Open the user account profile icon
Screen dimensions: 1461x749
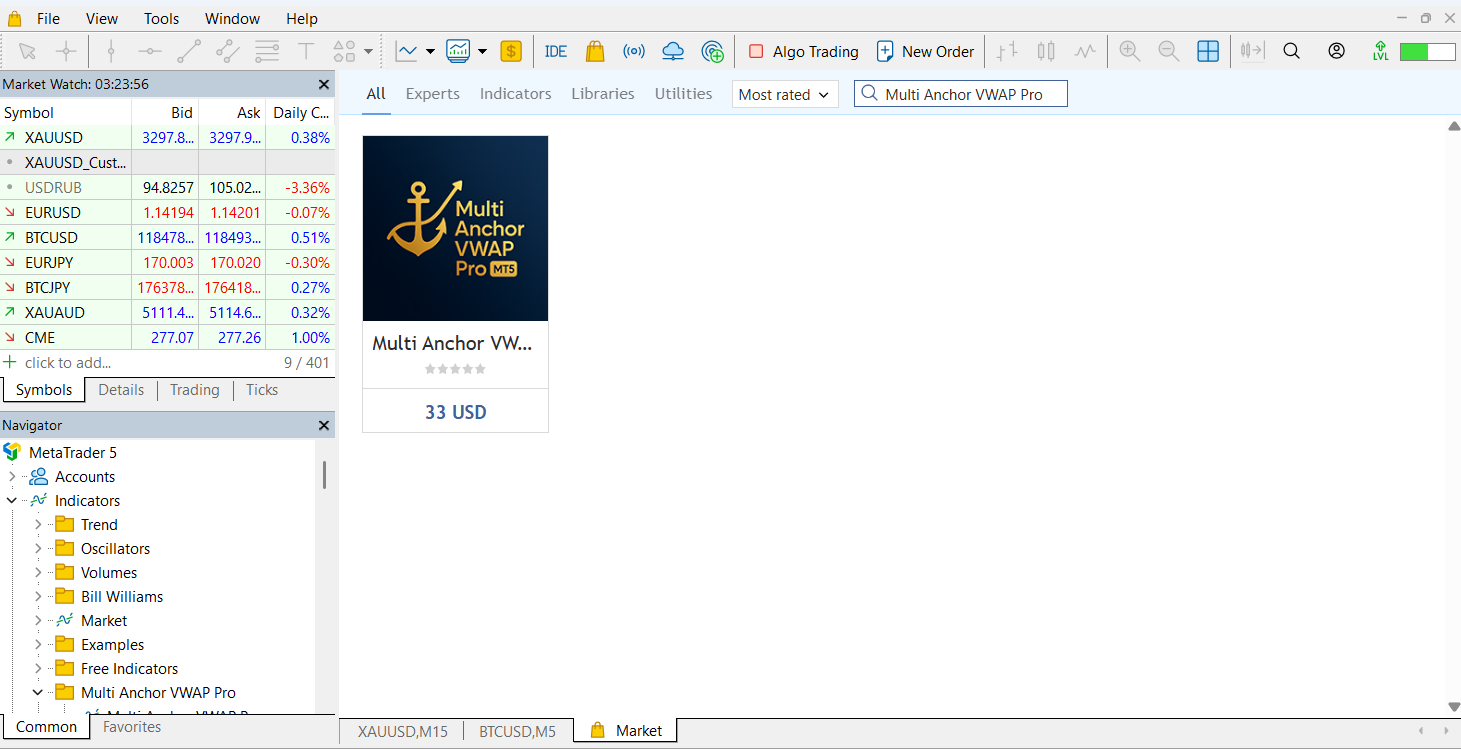click(x=1337, y=51)
